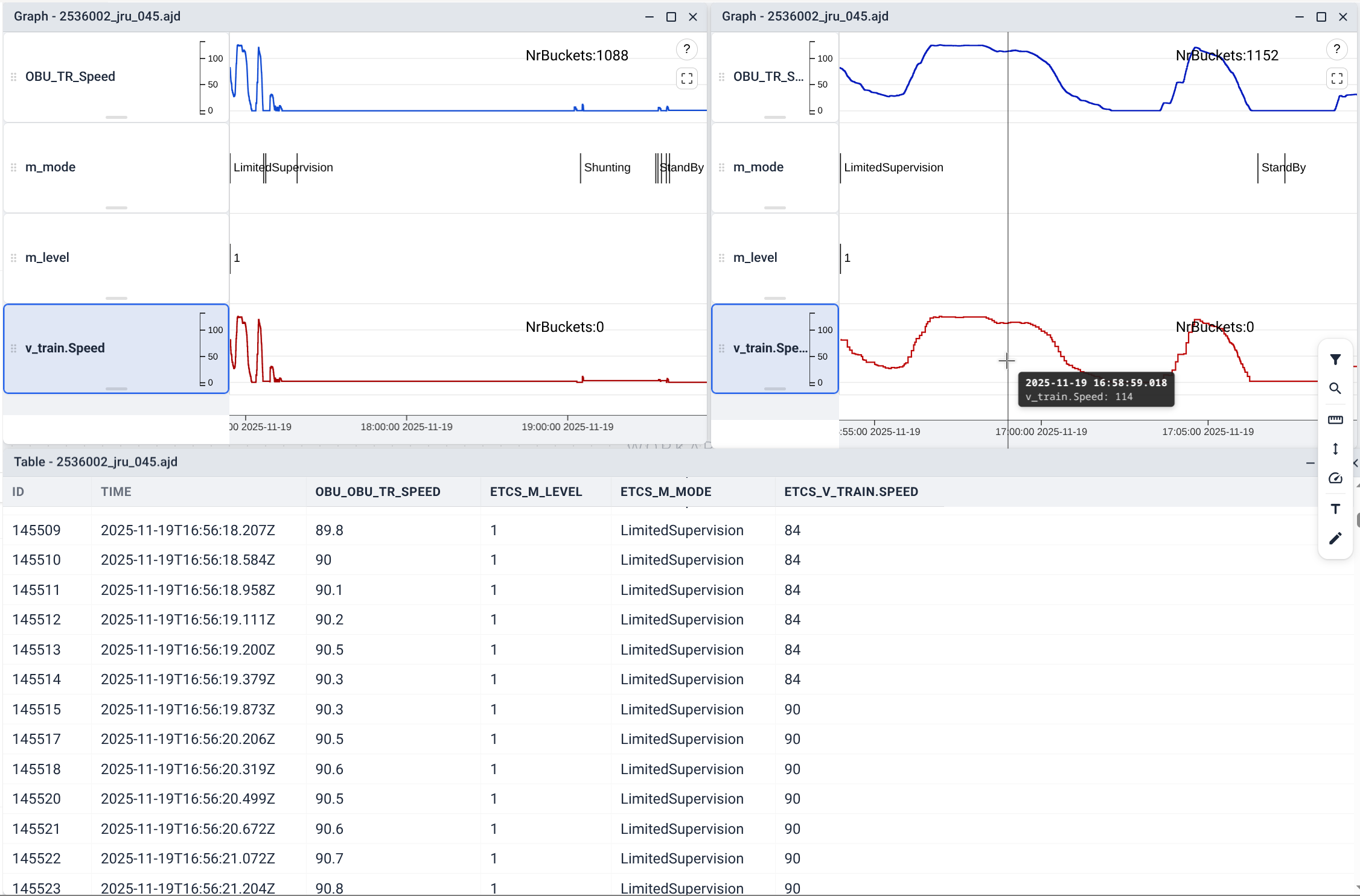
Task: Maximize the left Graph window
Action: click(x=671, y=17)
